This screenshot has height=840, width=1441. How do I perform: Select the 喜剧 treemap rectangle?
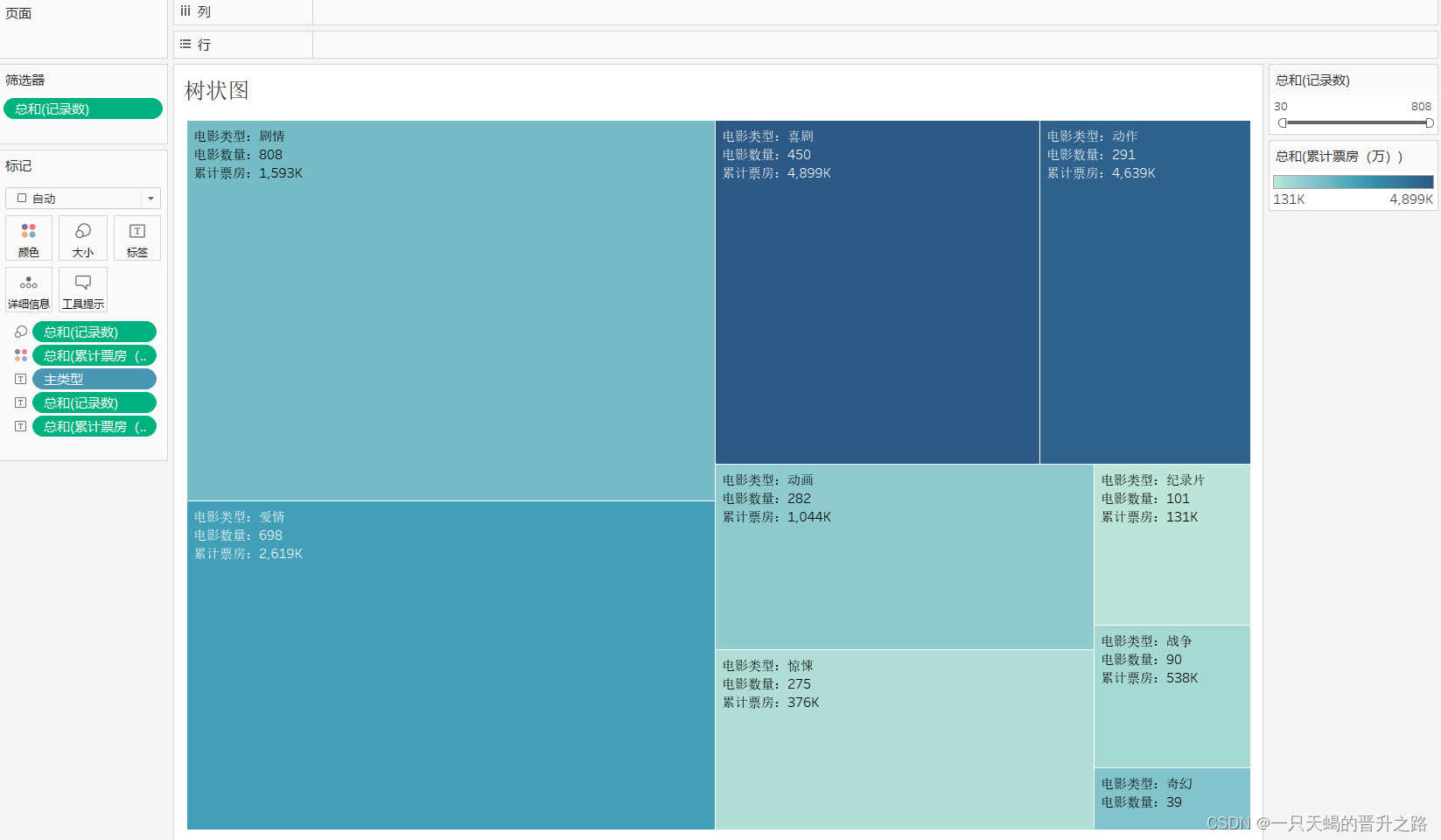(878, 292)
